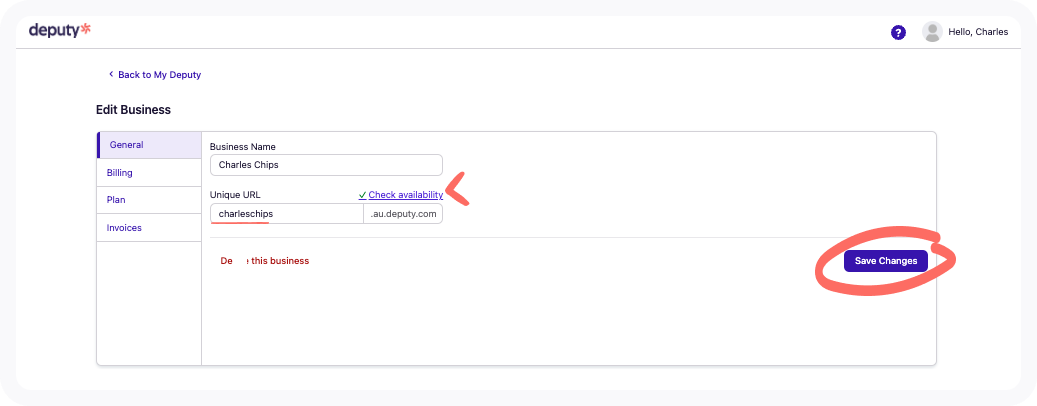Click the .au.deputy.com domain suffix box
The width and height of the screenshot is (1037, 406).
pos(403,214)
